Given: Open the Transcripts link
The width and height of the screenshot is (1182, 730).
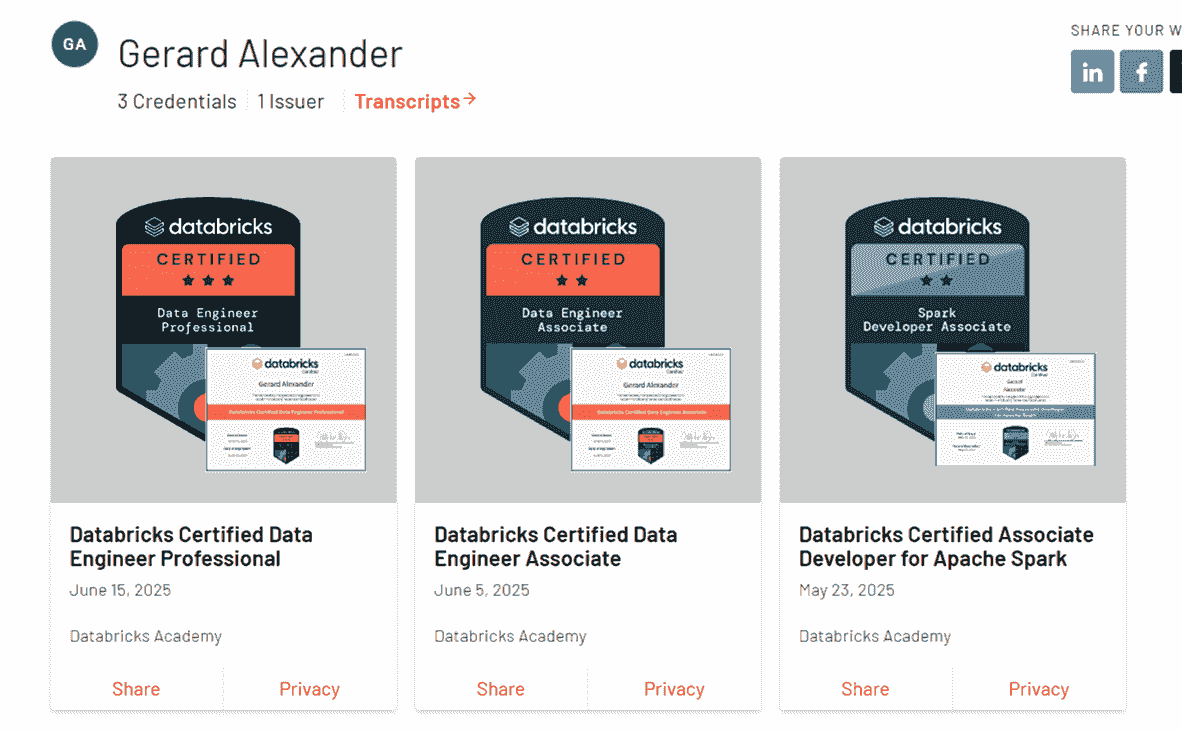Looking at the screenshot, I should [415, 101].
